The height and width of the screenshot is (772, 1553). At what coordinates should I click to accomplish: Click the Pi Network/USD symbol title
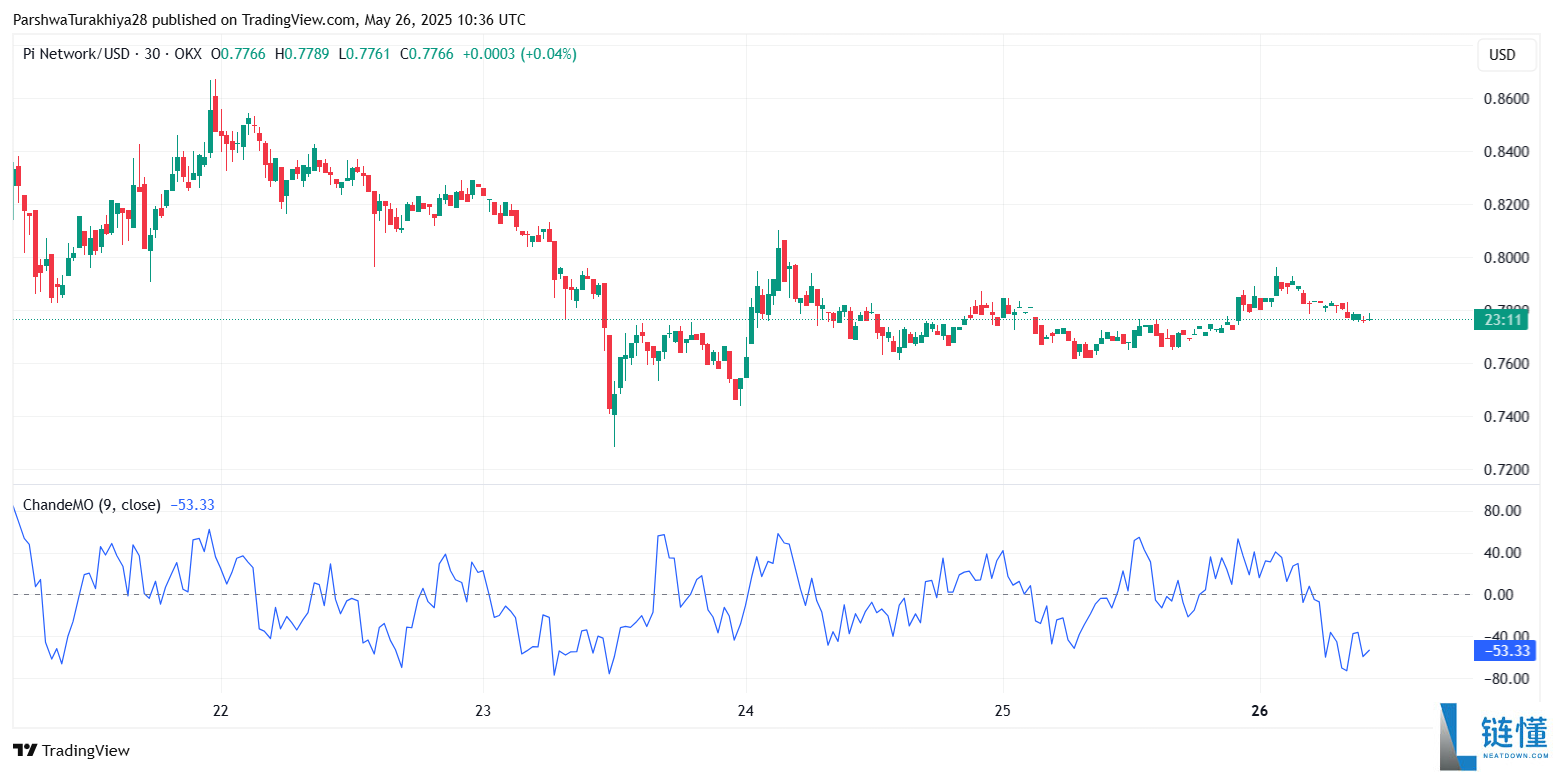coord(76,54)
